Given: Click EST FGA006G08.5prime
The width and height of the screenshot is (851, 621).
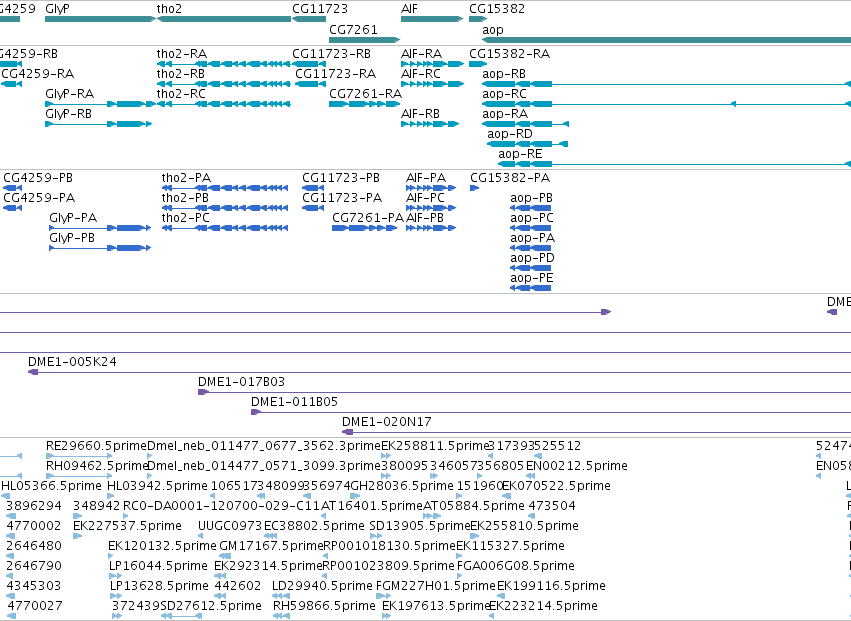Looking at the screenshot, I should pyautogui.click(x=461, y=576).
